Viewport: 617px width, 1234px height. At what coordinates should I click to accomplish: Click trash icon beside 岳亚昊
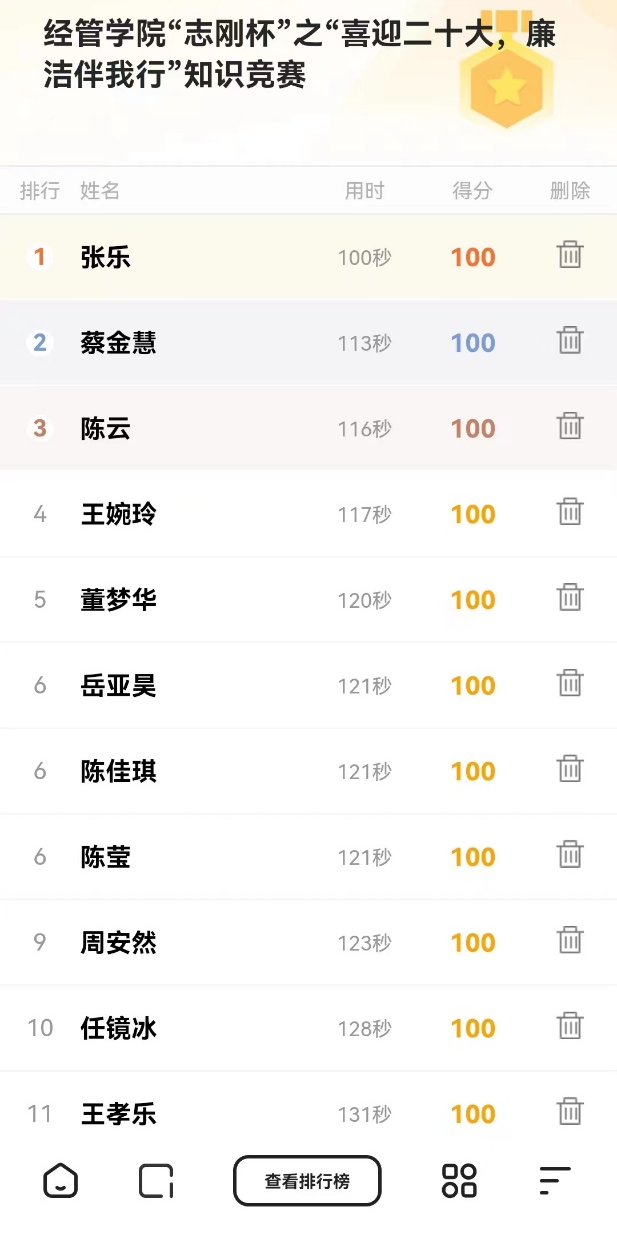coord(570,684)
